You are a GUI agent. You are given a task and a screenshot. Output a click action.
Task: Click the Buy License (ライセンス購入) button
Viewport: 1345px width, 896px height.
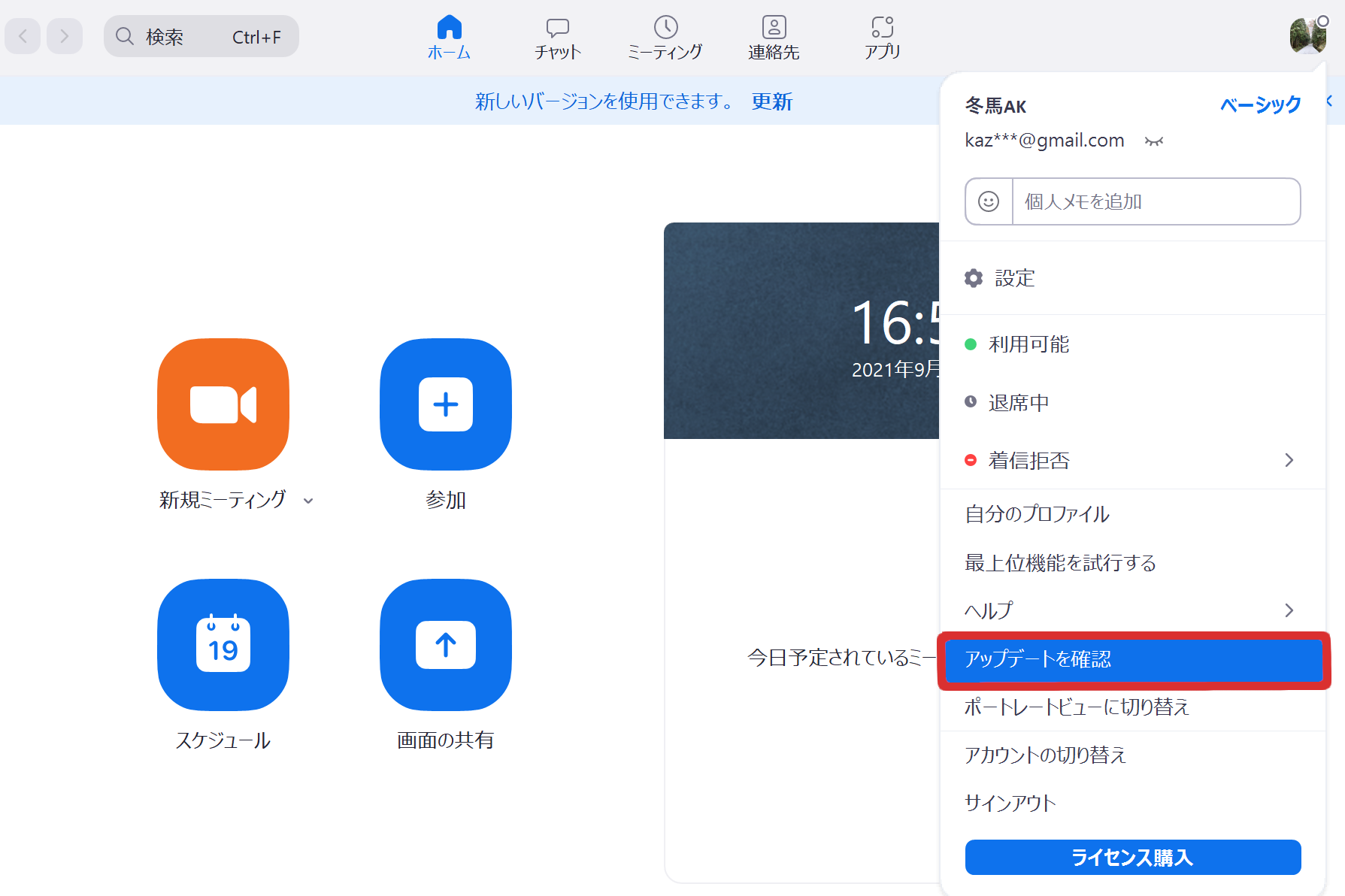[x=1132, y=857]
